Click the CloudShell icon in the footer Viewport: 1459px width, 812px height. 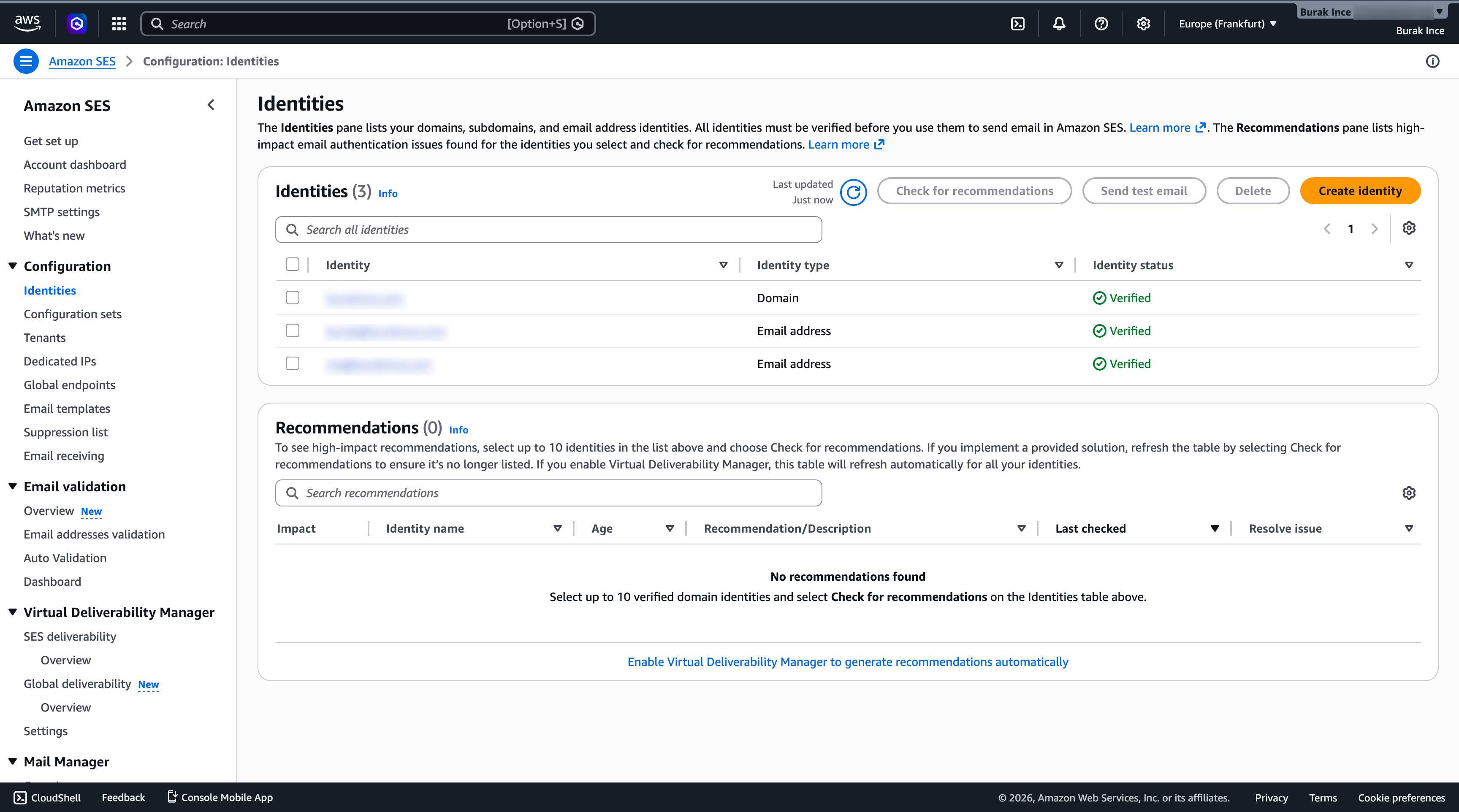[20, 797]
